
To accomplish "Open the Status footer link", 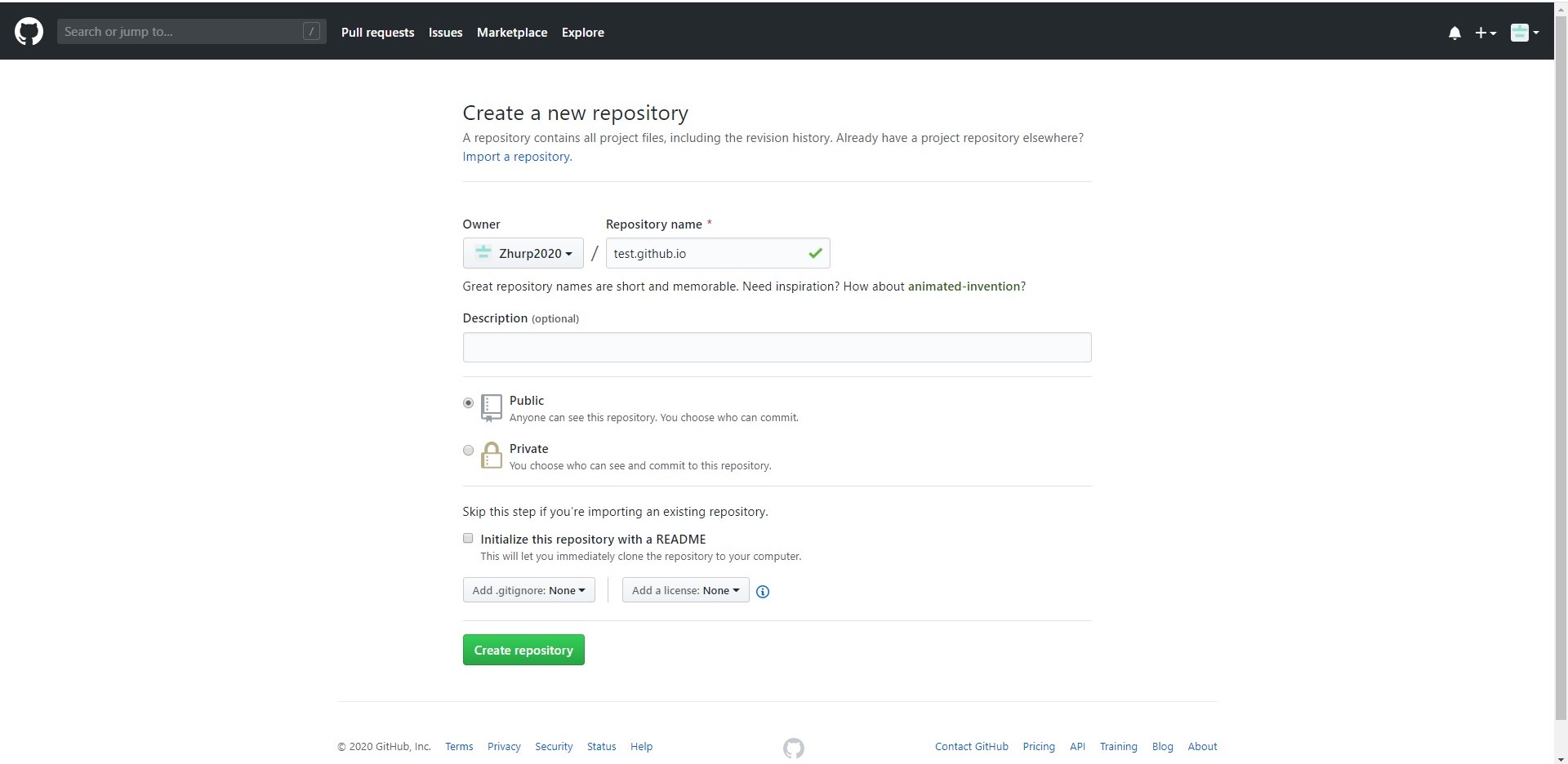I will pyautogui.click(x=602, y=747).
